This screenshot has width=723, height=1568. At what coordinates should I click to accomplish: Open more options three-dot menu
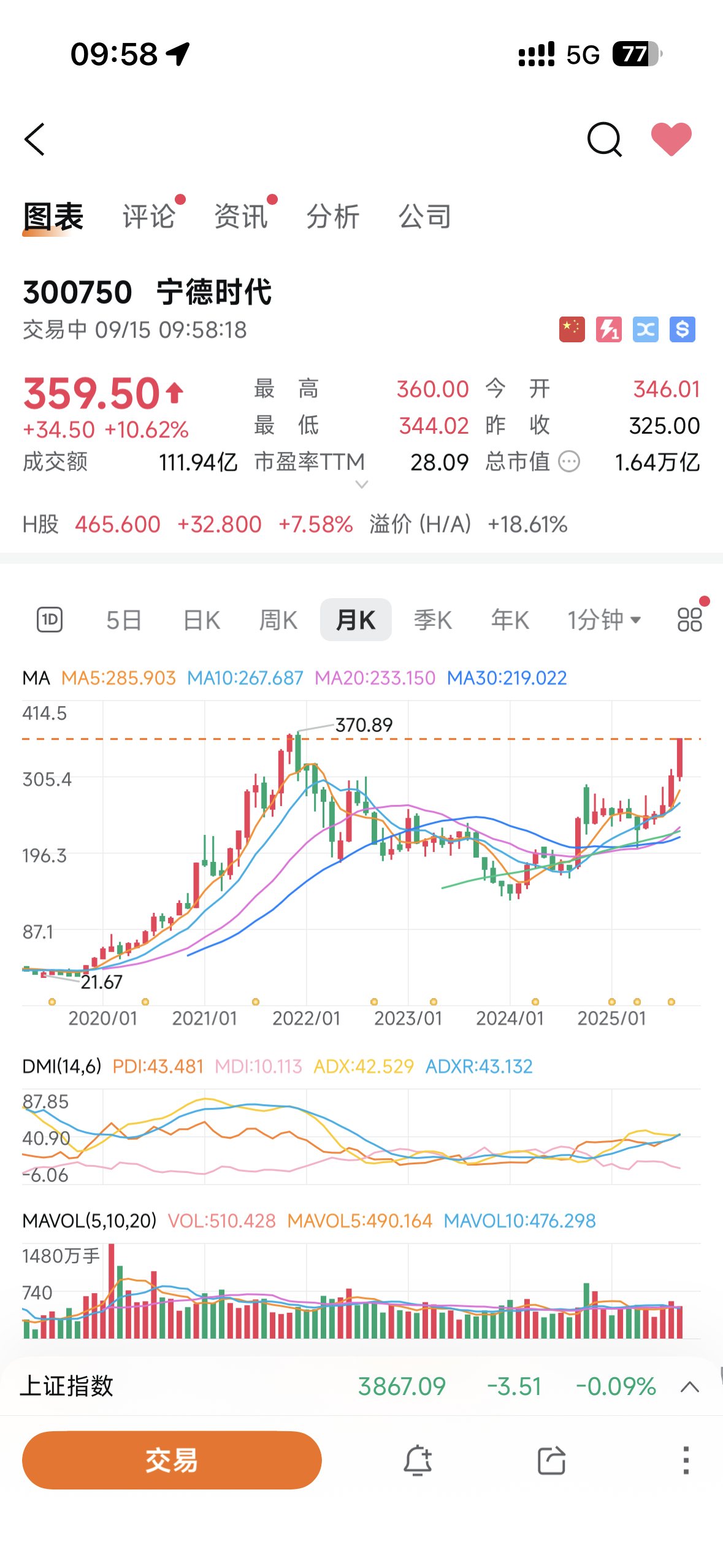tap(686, 1460)
